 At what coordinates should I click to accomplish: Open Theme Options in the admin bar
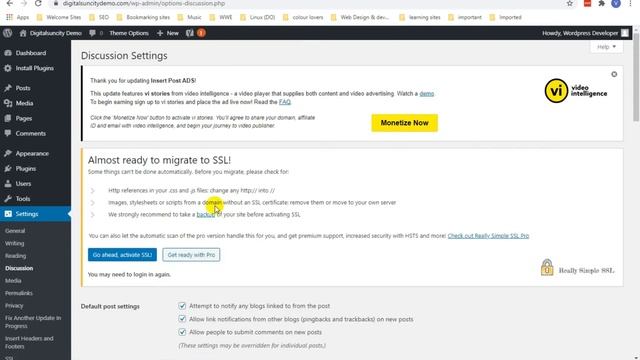click(129, 33)
